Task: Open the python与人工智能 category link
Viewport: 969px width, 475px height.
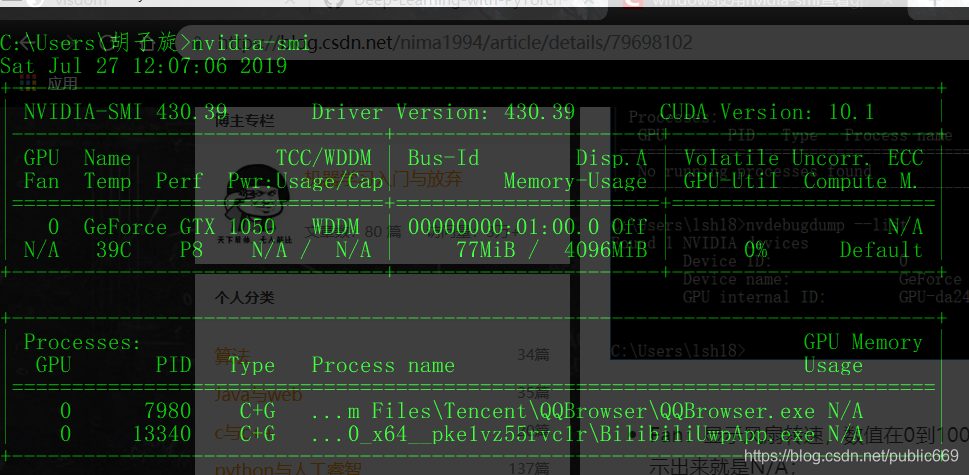Action: click(287, 469)
